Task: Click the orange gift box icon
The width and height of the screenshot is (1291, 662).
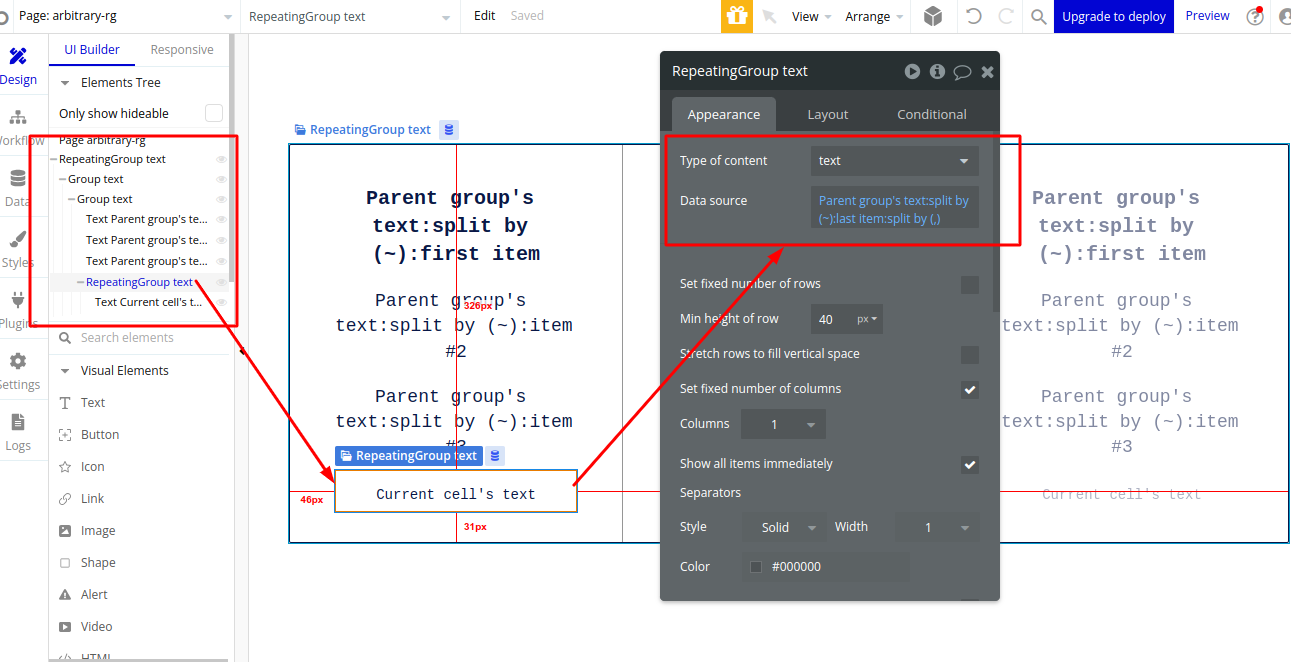Action: pos(737,16)
